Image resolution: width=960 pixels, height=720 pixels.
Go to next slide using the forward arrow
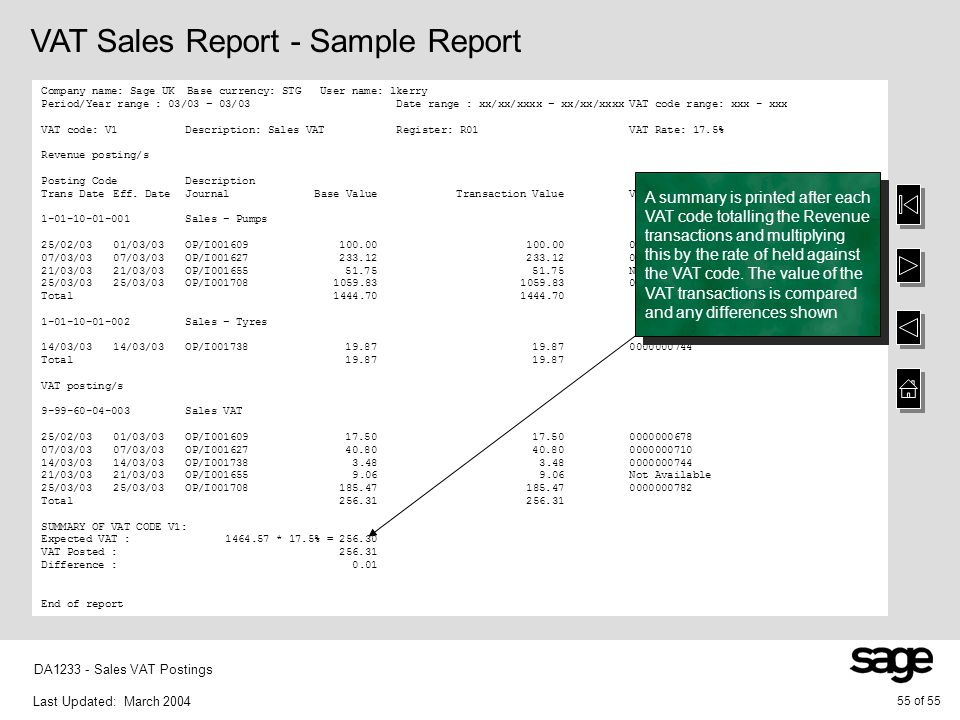point(909,266)
